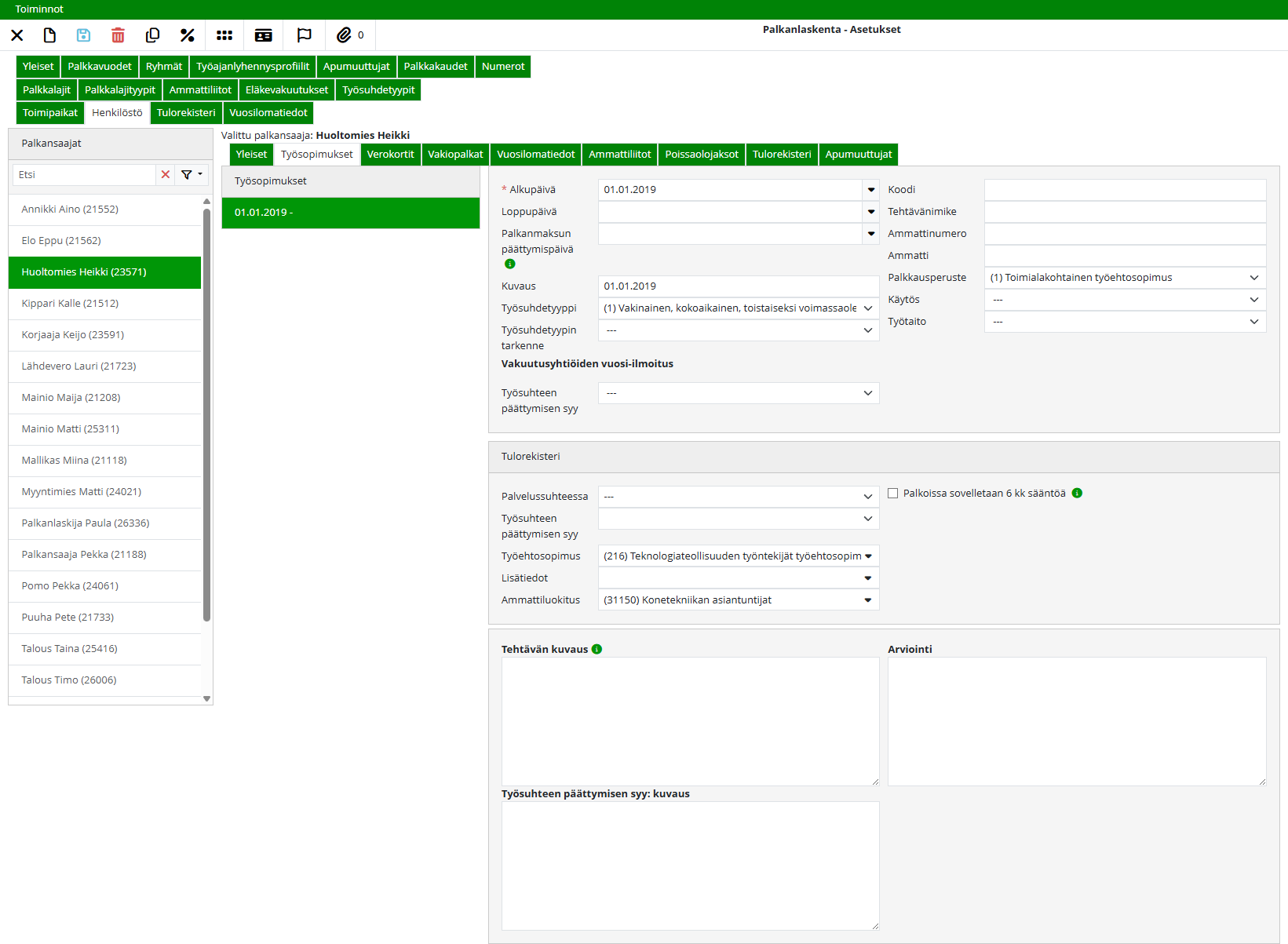Screen dimensions: 1288x944
Task: Enable 'Palkoissa sovelletaan 6 kk sääntöä' checkbox
Action: pyautogui.click(x=892, y=494)
